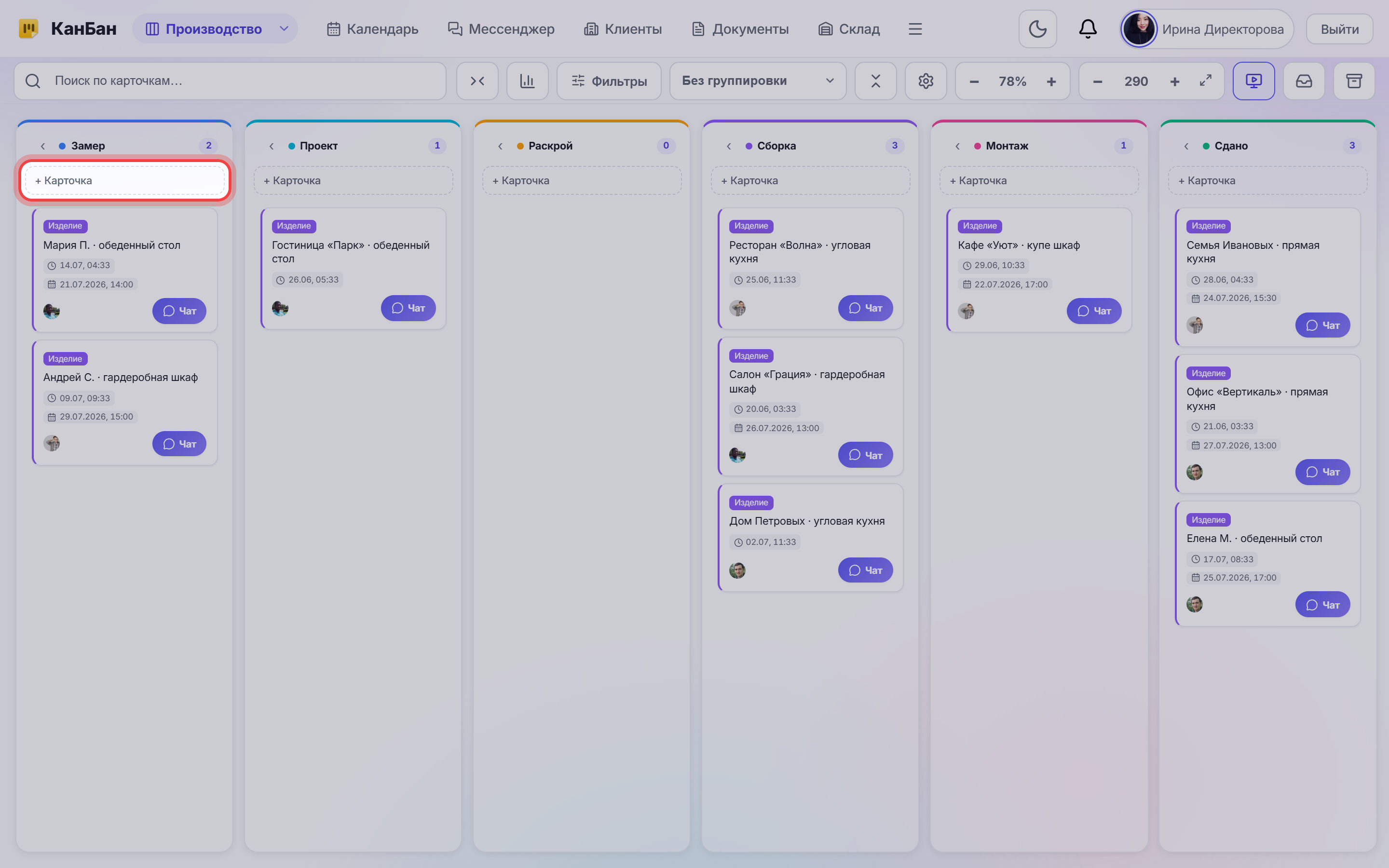This screenshot has height=868, width=1389.
Task: Open the board settings gear icon
Action: [x=925, y=81]
